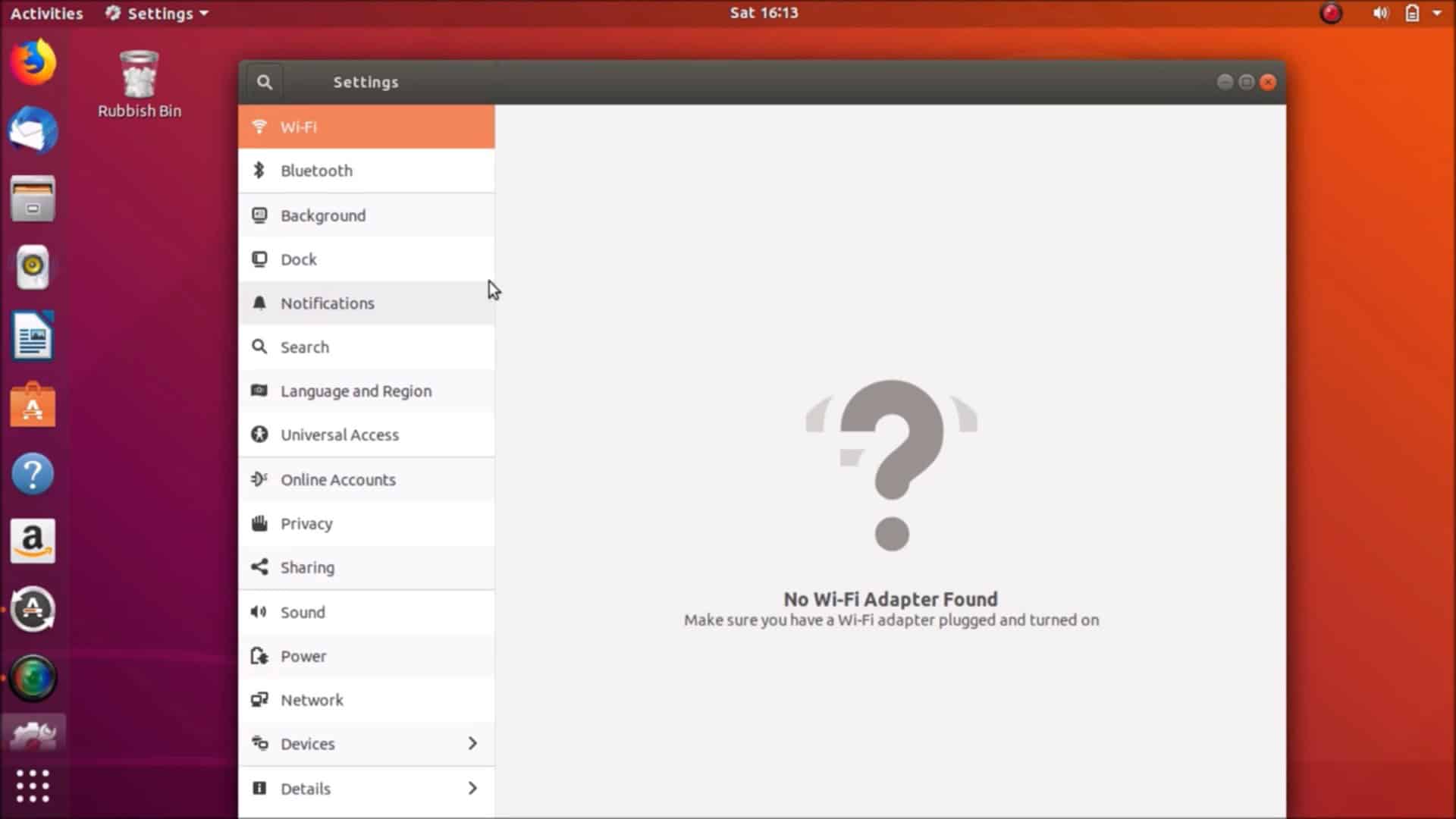Open the system status menu arrow
Screen dimensions: 1456x819
pyautogui.click(x=1437, y=13)
